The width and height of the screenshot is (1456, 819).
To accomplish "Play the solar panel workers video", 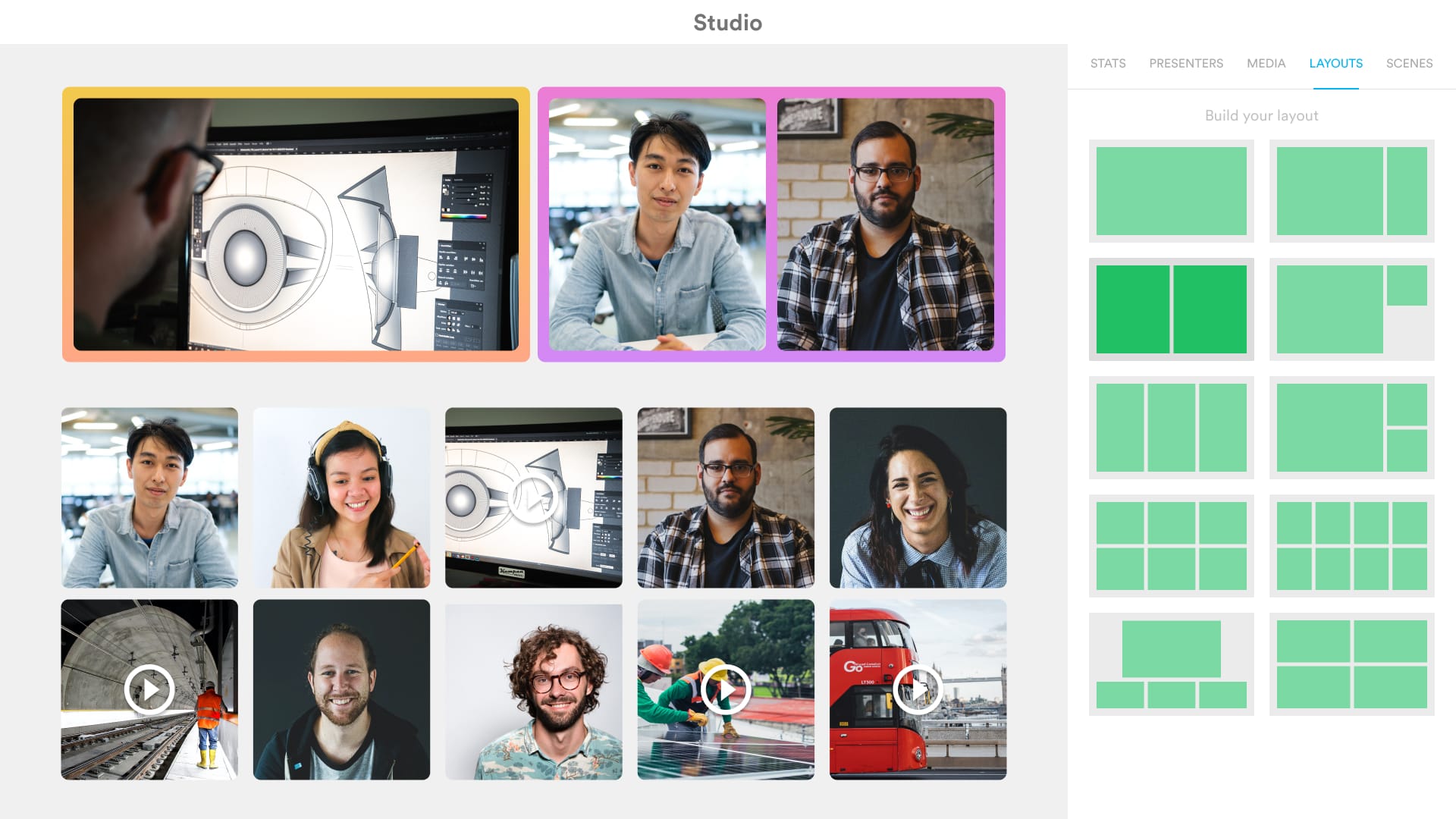I will point(726,689).
